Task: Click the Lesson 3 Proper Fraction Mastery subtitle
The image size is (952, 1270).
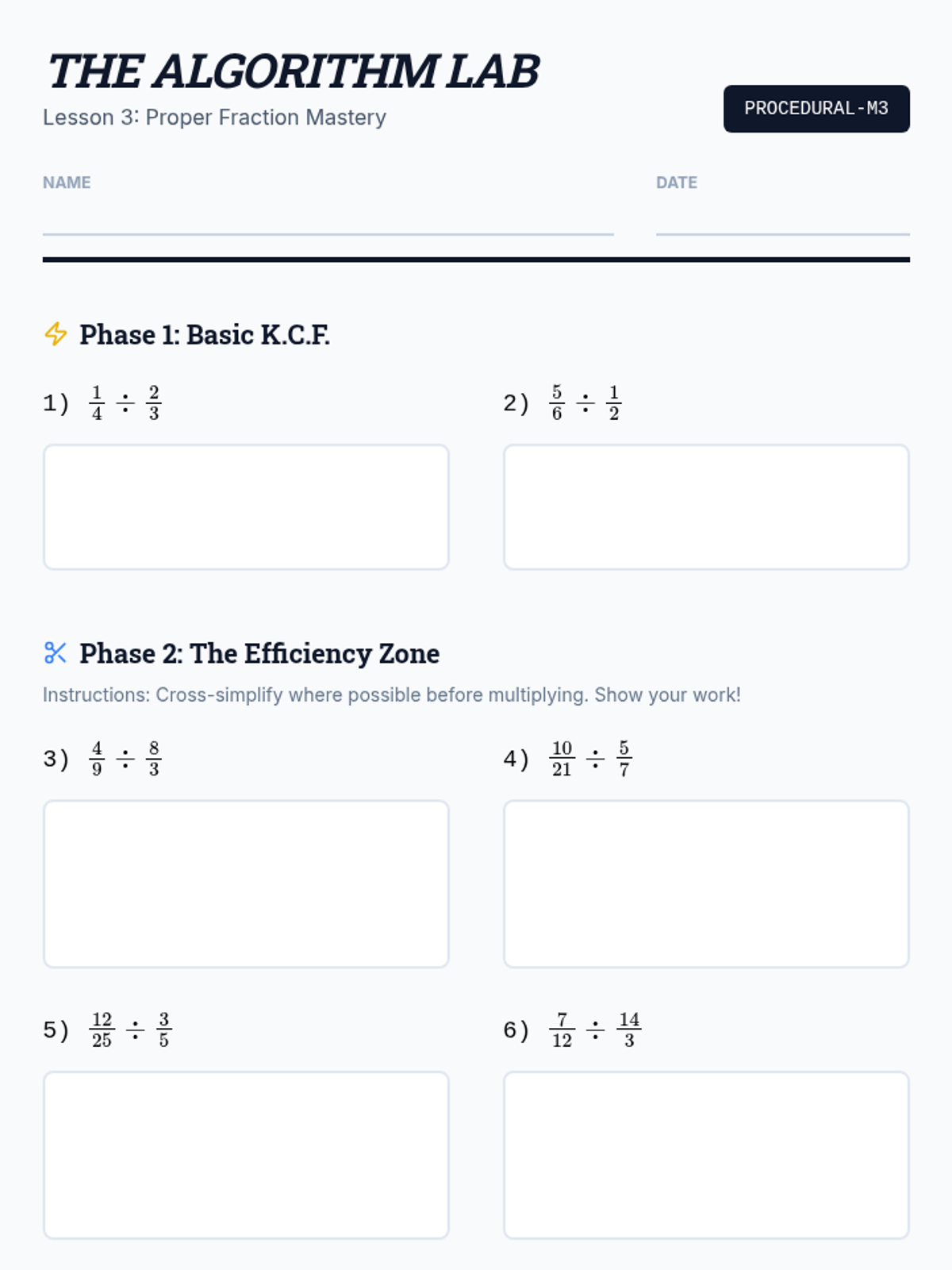Action: (x=214, y=117)
